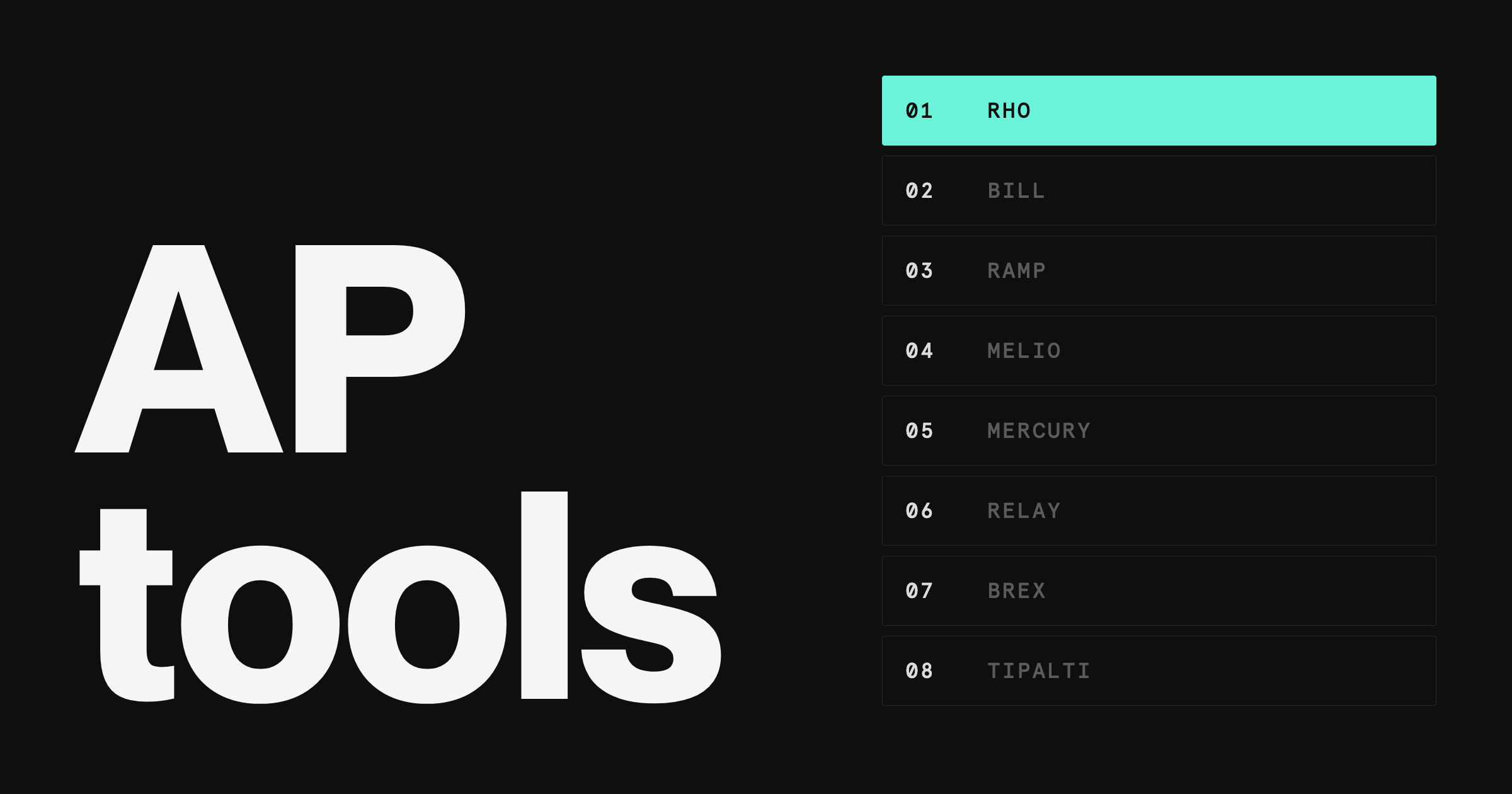Choose the BREX list item

(1159, 590)
